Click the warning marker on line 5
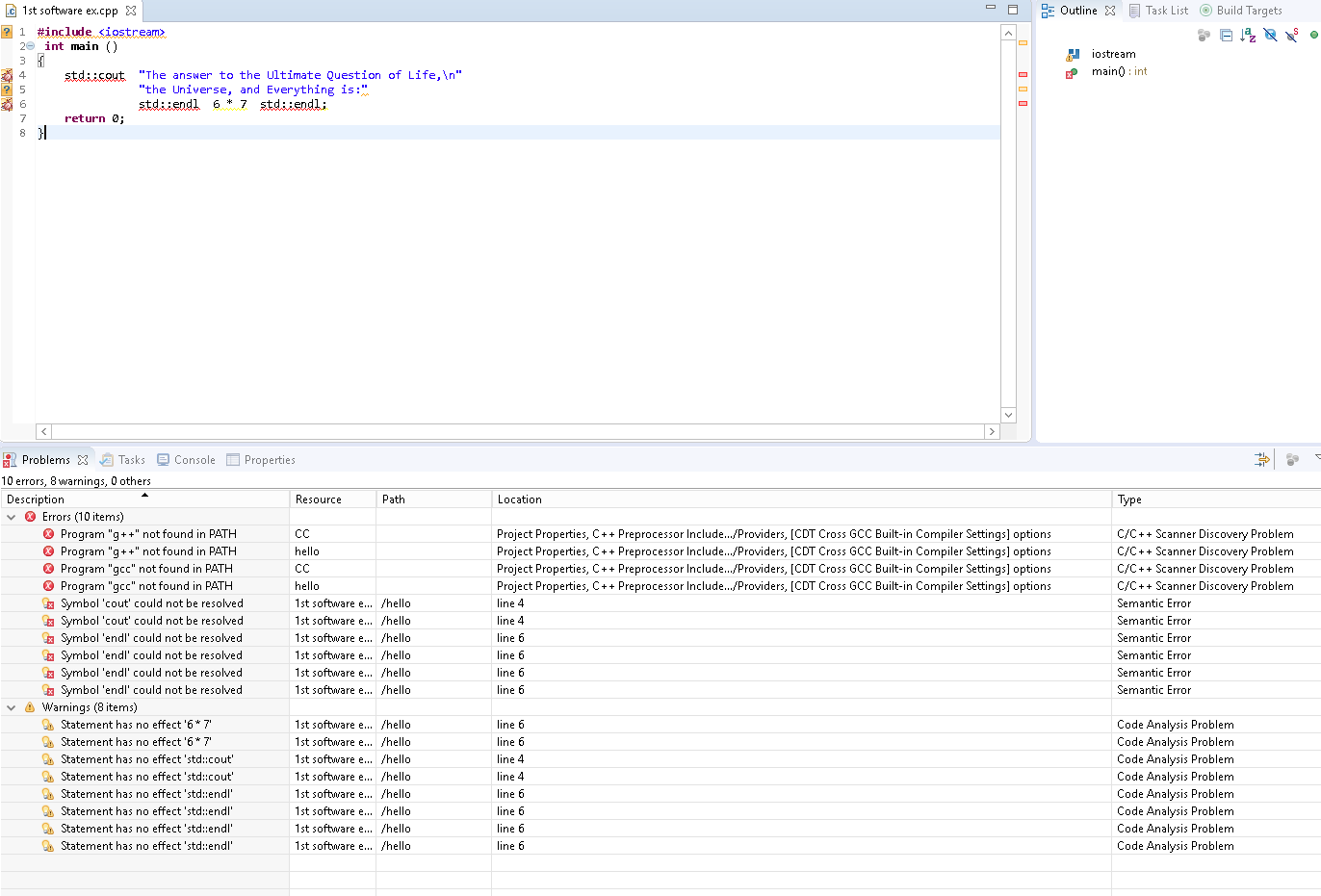 tap(7, 90)
